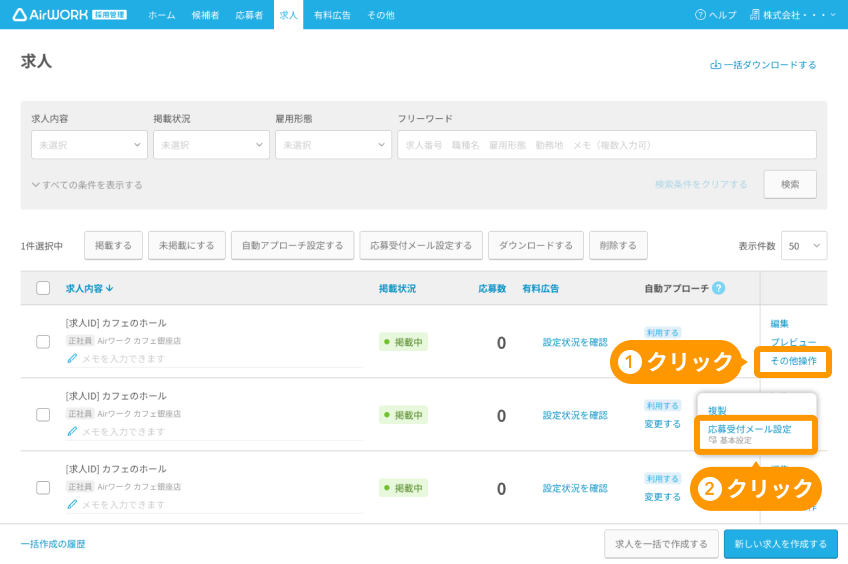848x564 pixels.
Task: Click 掲載中 status in first job row
Action: point(403,342)
